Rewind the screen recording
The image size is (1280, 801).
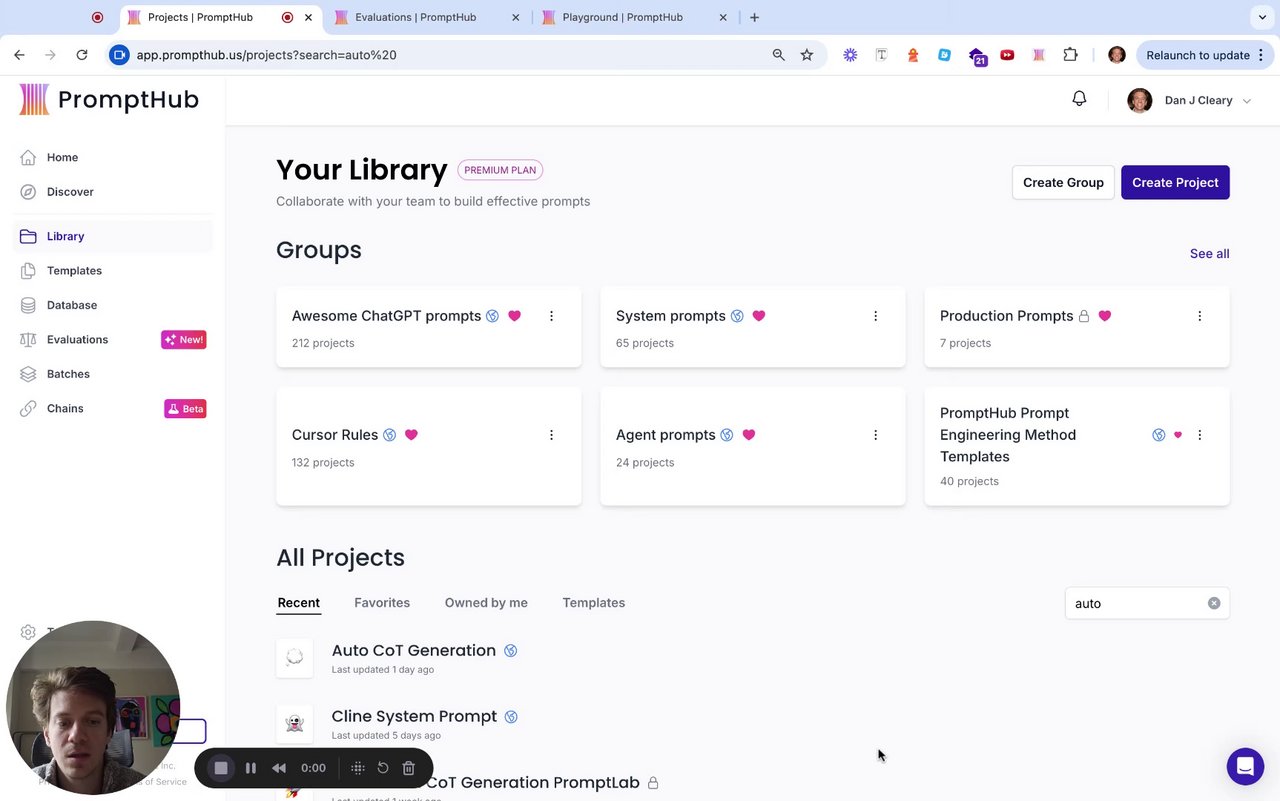(x=279, y=768)
